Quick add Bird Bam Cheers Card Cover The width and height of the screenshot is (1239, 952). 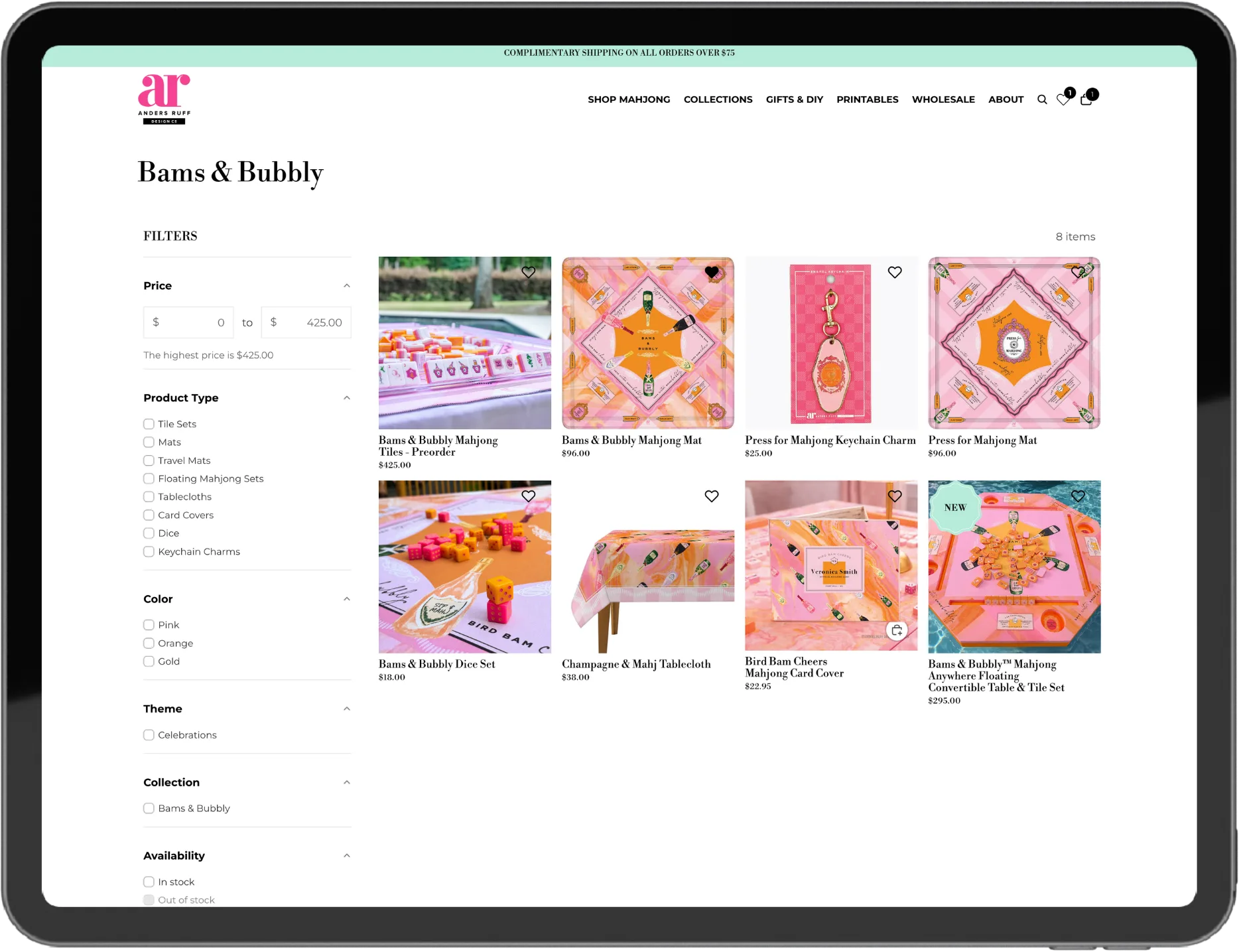(x=897, y=630)
